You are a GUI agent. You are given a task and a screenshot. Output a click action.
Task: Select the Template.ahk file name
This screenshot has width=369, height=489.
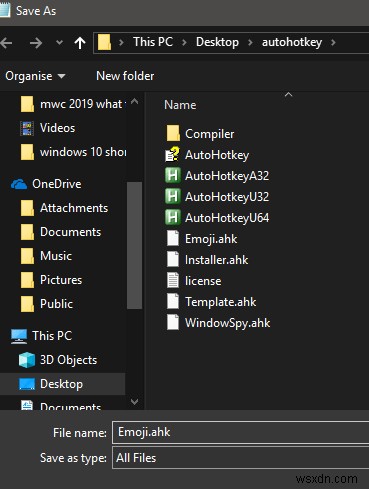221,302
